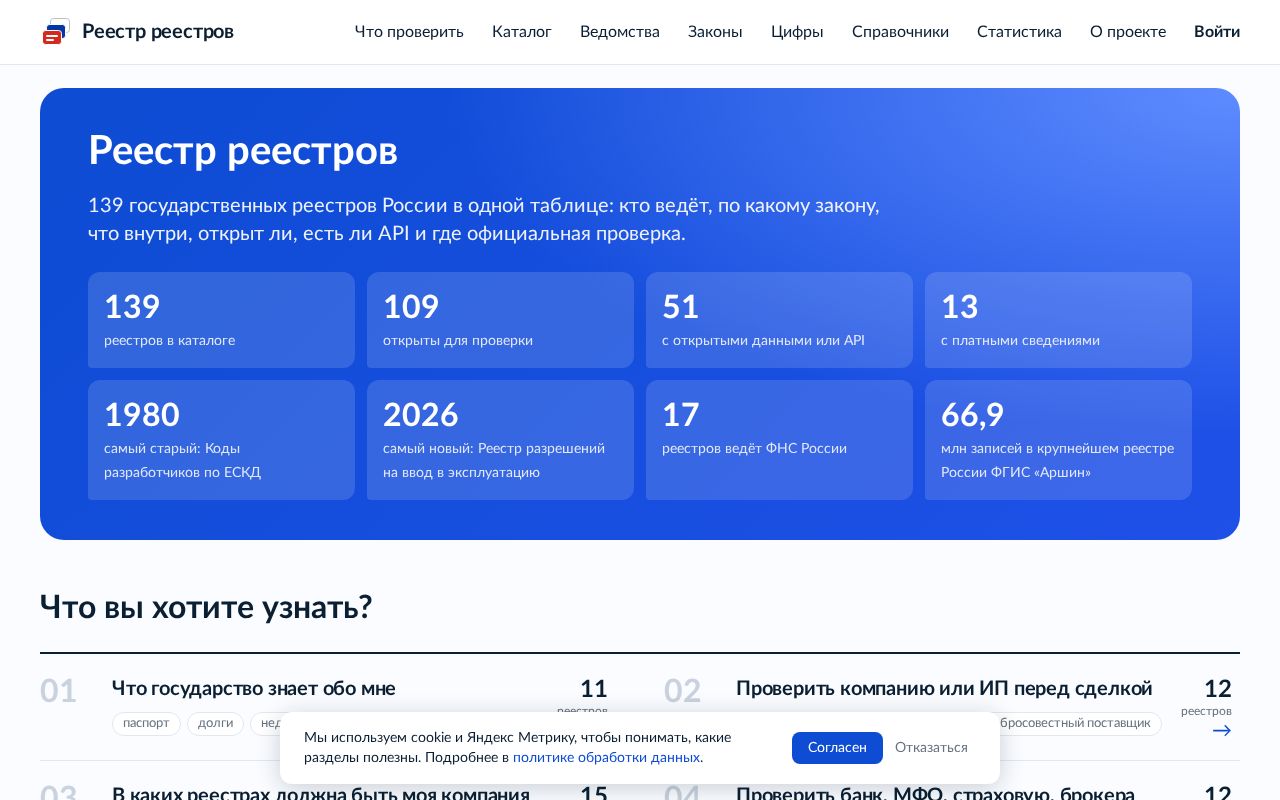Image resolution: width=1280 pixels, height=800 pixels.
Task: Click the row number '02'
Action: 682,691
